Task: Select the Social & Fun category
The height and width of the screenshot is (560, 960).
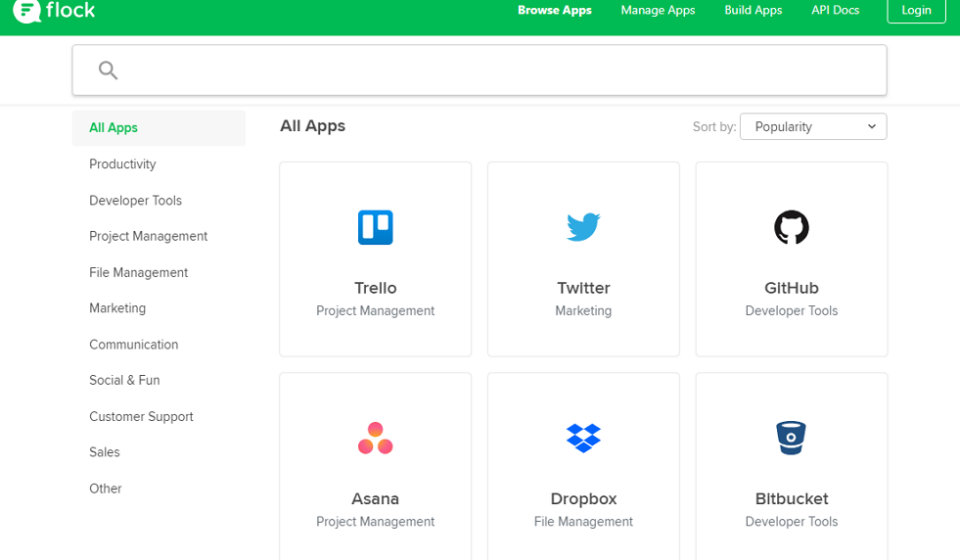Action: click(124, 380)
